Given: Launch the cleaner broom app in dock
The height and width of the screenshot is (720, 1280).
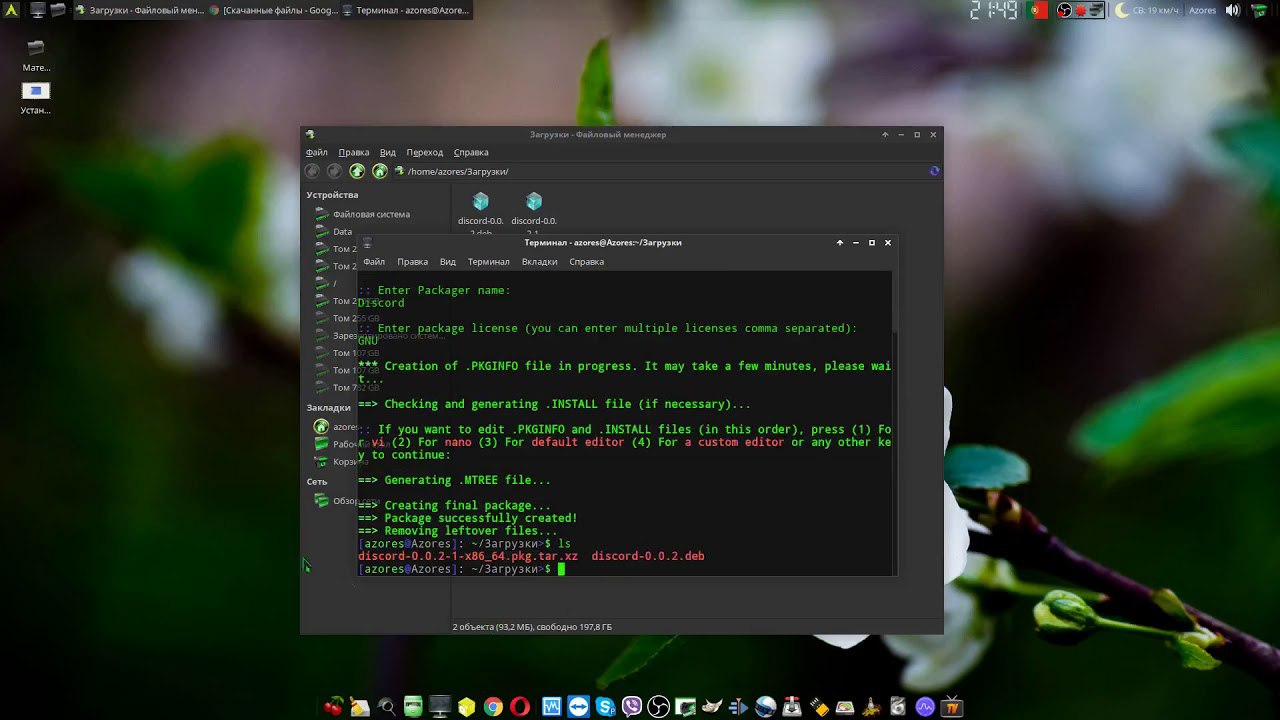Looking at the screenshot, I should coord(360,707).
